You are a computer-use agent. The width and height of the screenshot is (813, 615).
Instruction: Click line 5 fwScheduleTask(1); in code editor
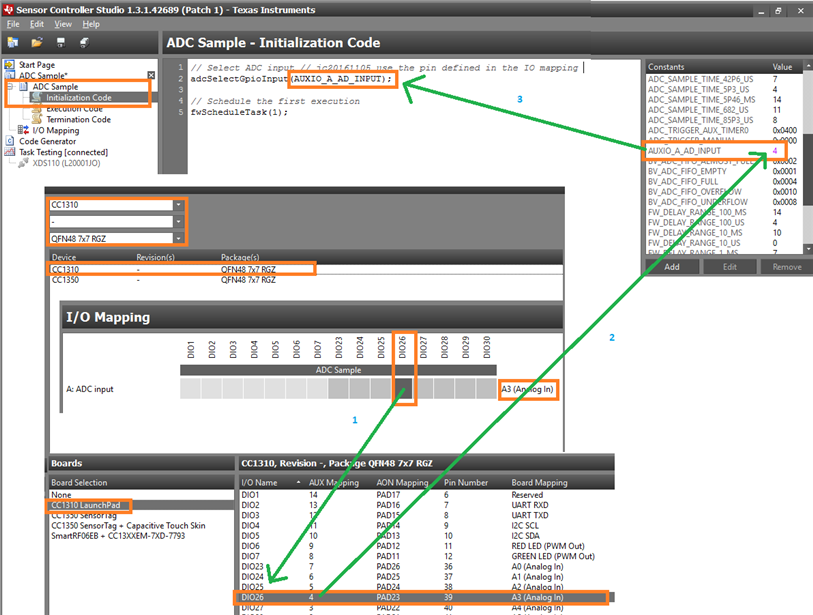(239, 112)
